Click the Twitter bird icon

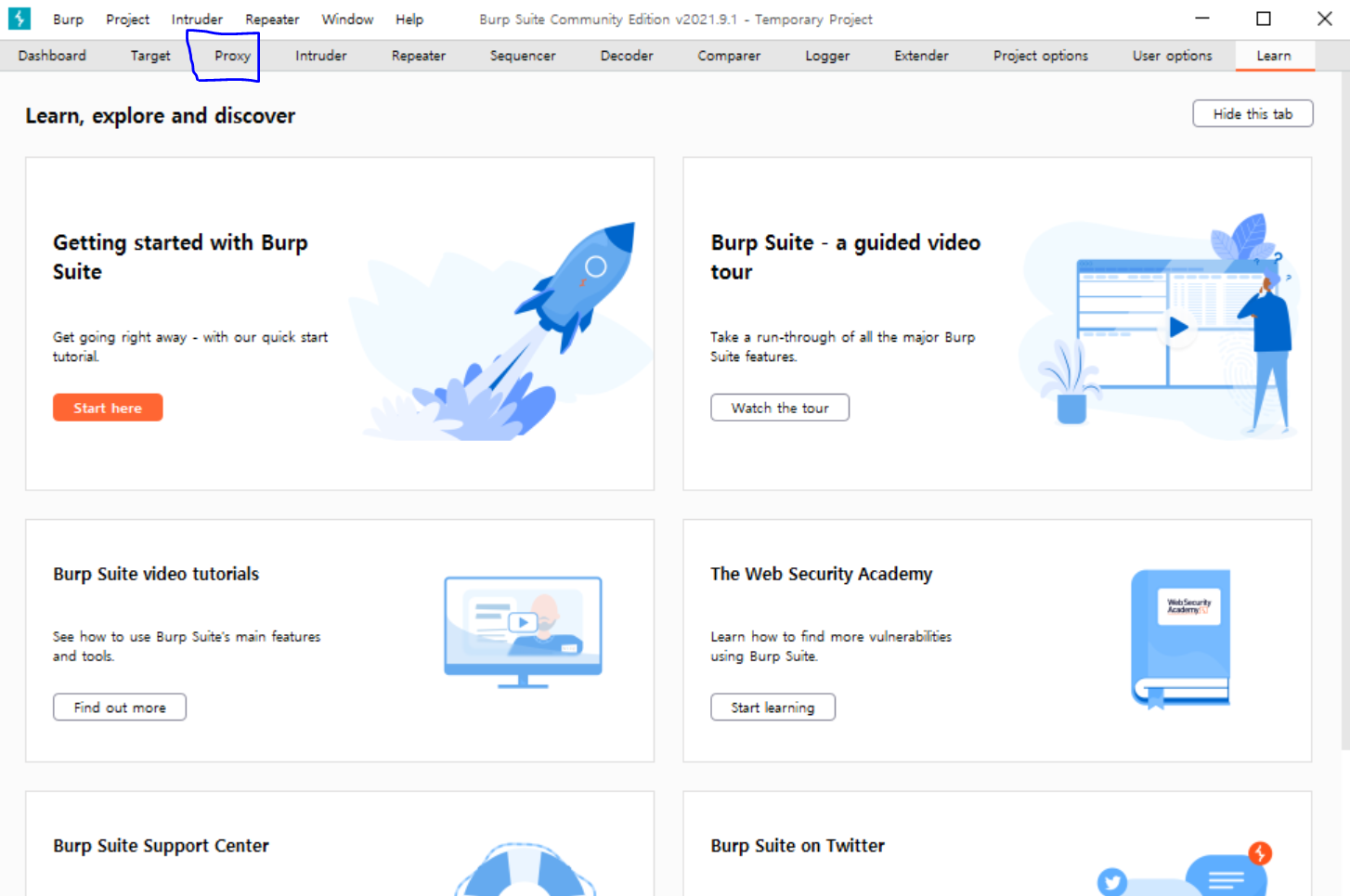click(1111, 881)
